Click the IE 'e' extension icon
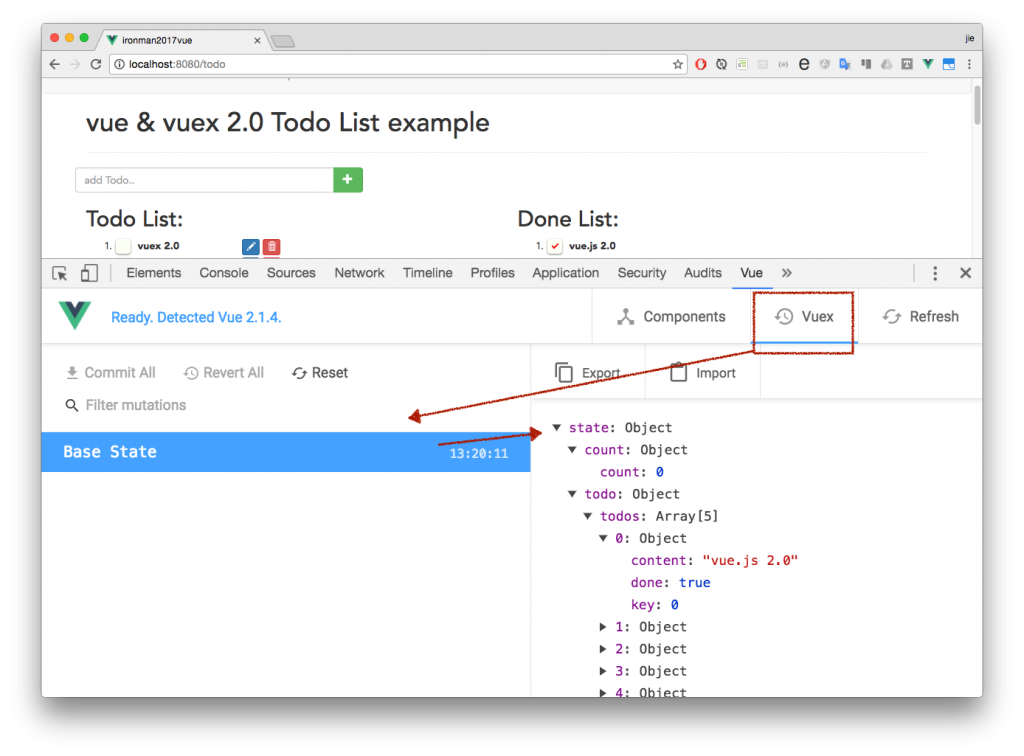1024x756 pixels. tap(804, 64)
